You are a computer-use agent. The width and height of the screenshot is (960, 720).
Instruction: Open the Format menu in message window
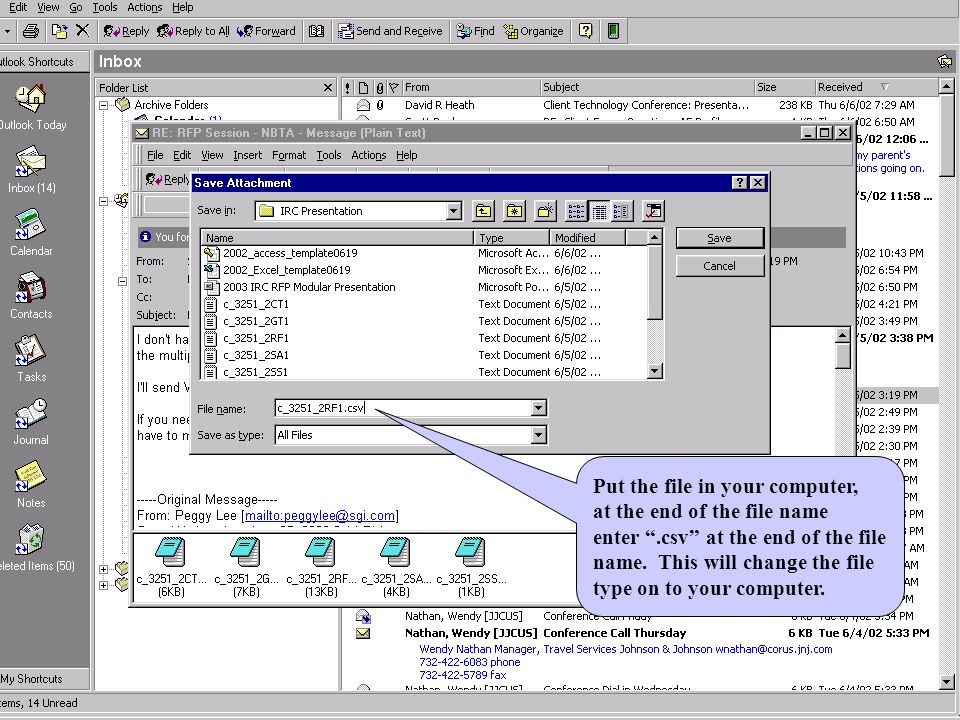(289, 156)
